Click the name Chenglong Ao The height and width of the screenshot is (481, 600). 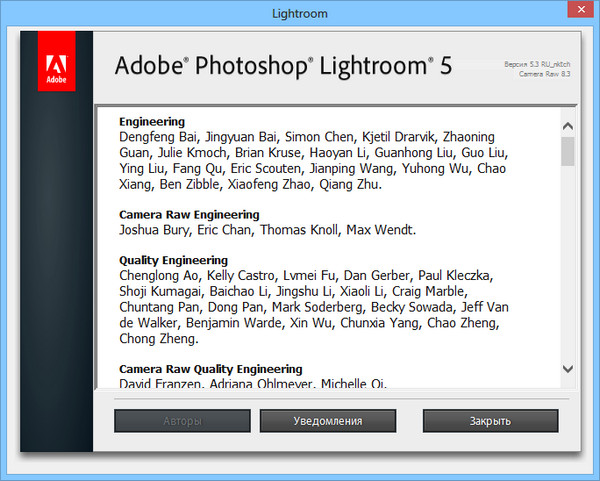click(x=158, y=276)
